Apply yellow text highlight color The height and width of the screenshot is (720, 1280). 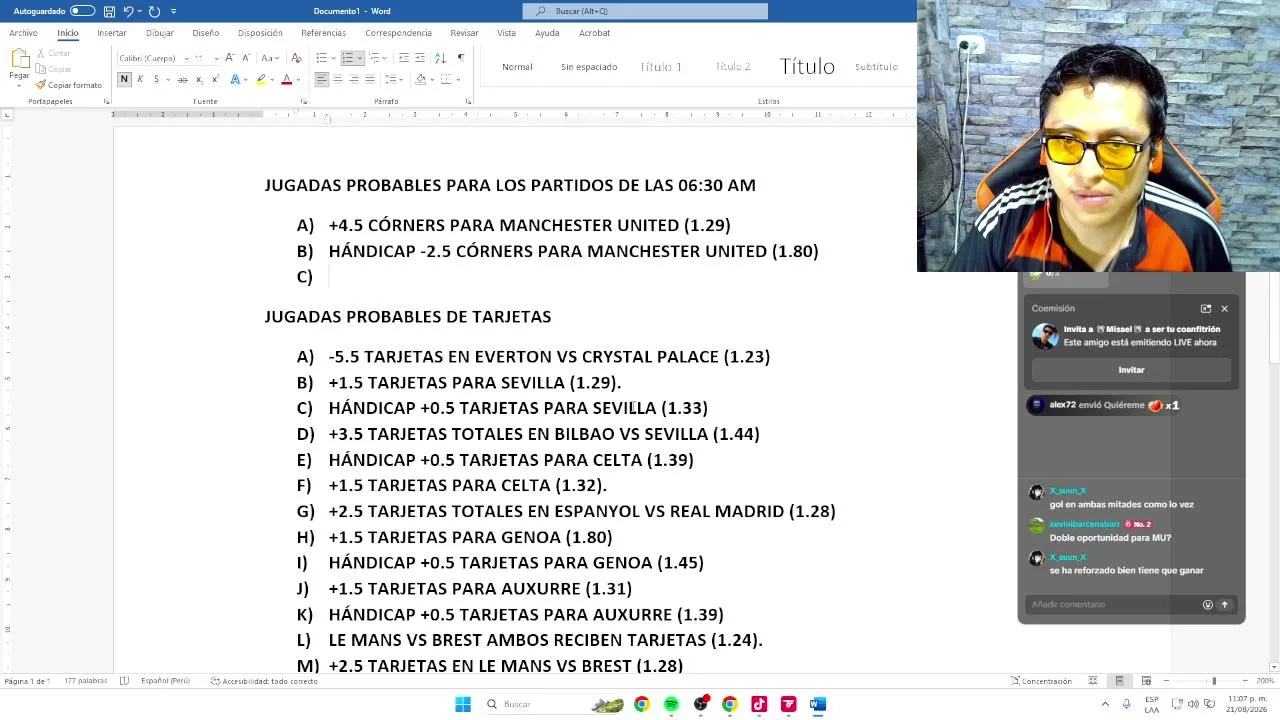coord(260,79)
